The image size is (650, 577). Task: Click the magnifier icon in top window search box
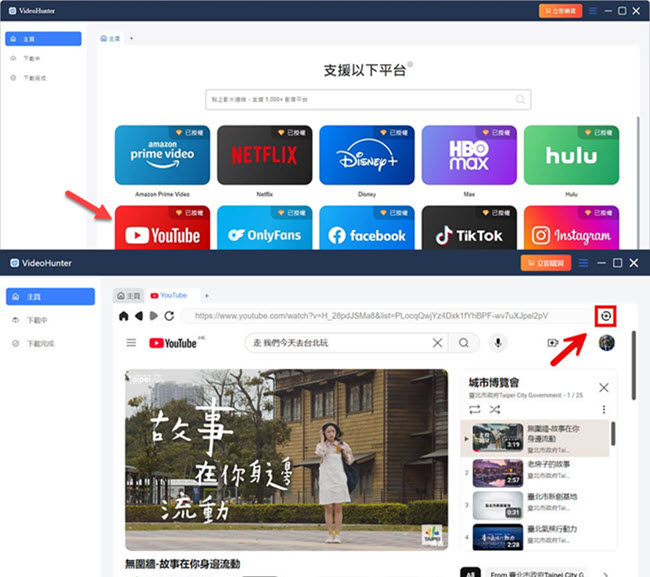520,99
